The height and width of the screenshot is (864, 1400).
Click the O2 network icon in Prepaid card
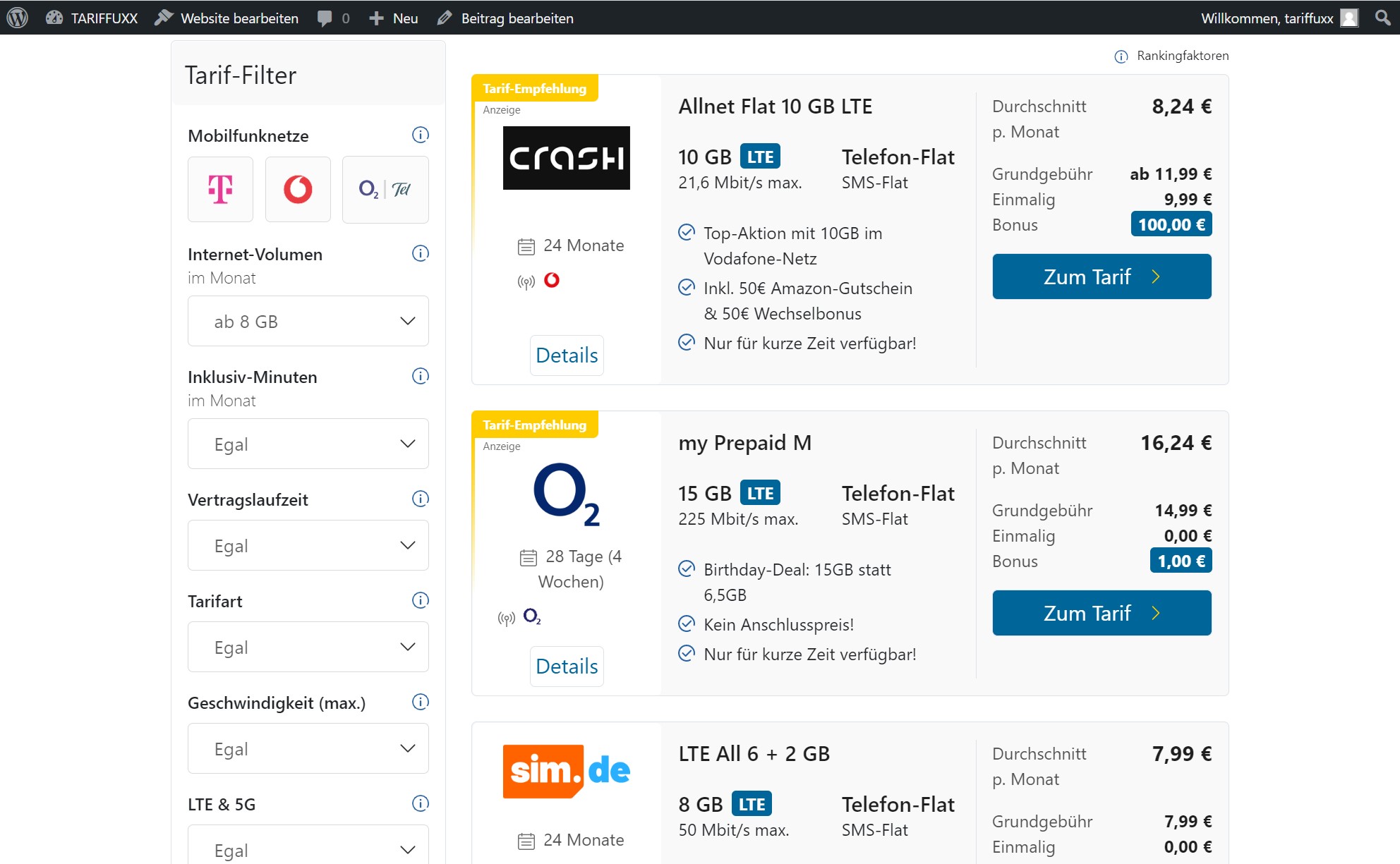click(x=532, y=617)
